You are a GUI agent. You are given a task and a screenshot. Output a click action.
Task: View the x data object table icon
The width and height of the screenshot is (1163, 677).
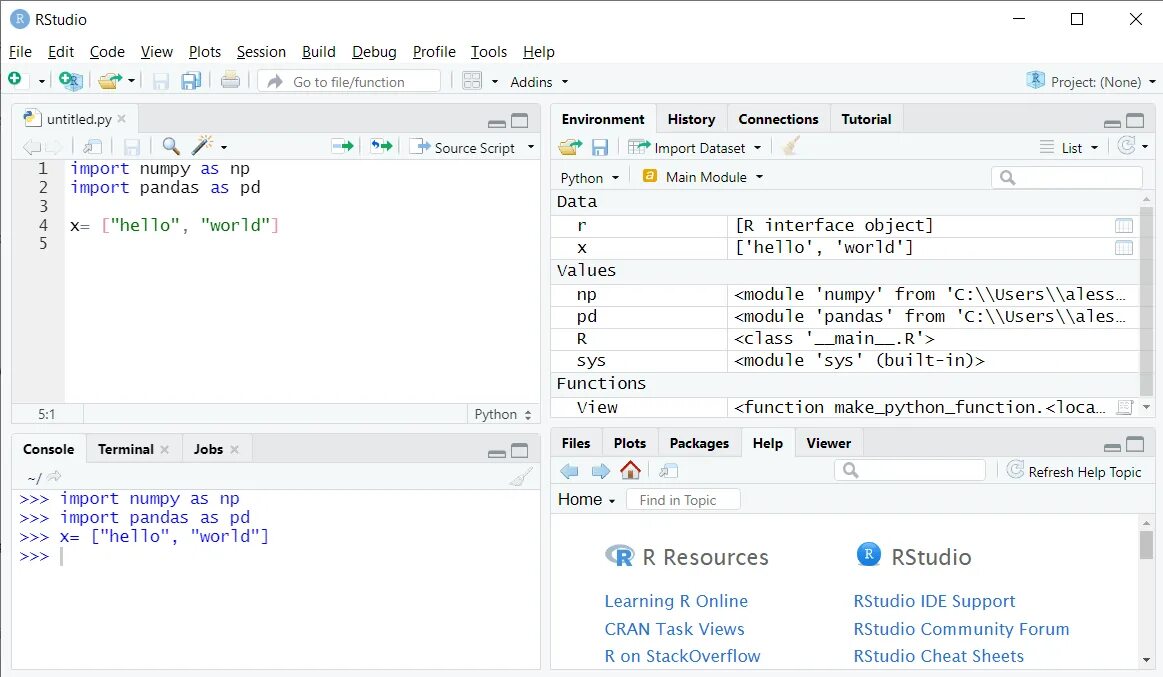[1124, 248]
